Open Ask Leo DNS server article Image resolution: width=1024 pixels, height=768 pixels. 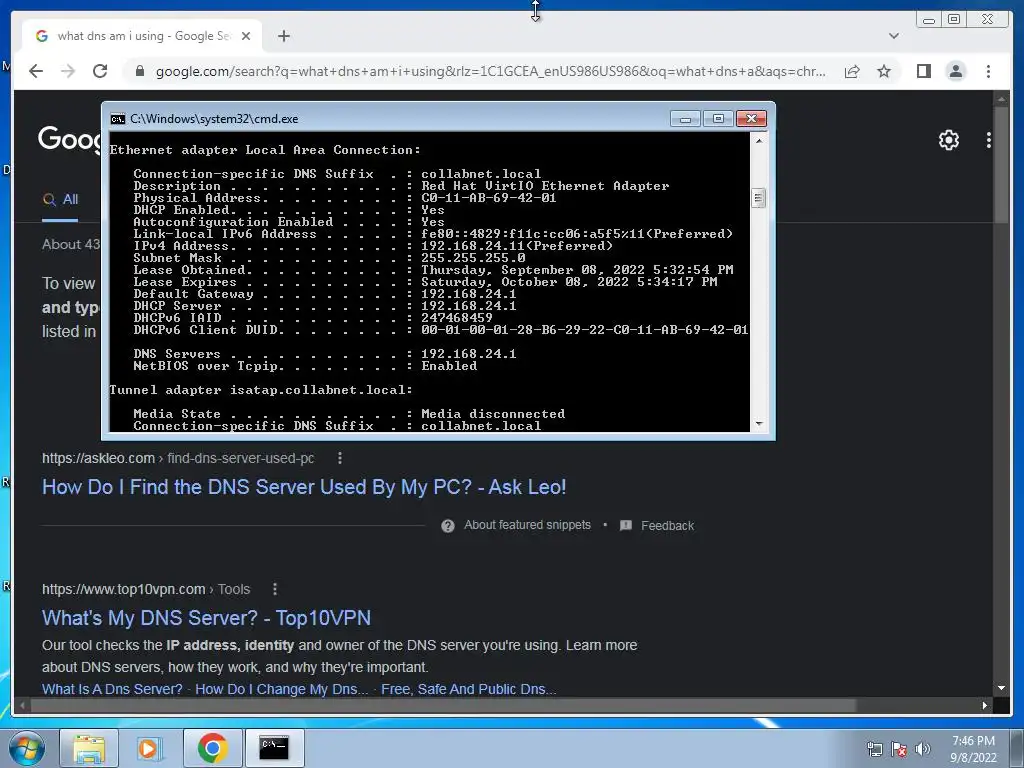pos(304,487)
